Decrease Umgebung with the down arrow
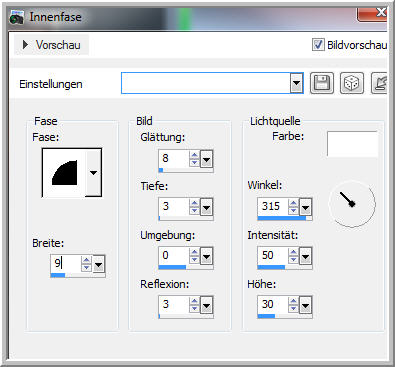Image resolution: width=395 pixels, height=367 pixels. pos(194,260)
